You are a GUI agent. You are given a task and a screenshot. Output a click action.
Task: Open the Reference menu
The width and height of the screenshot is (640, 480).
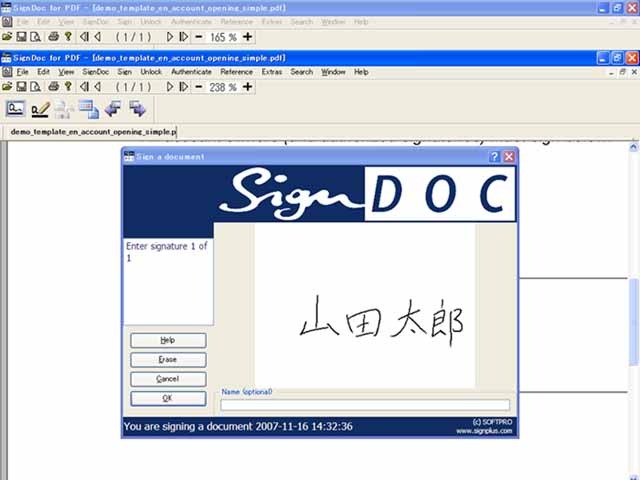click(237, 72)
